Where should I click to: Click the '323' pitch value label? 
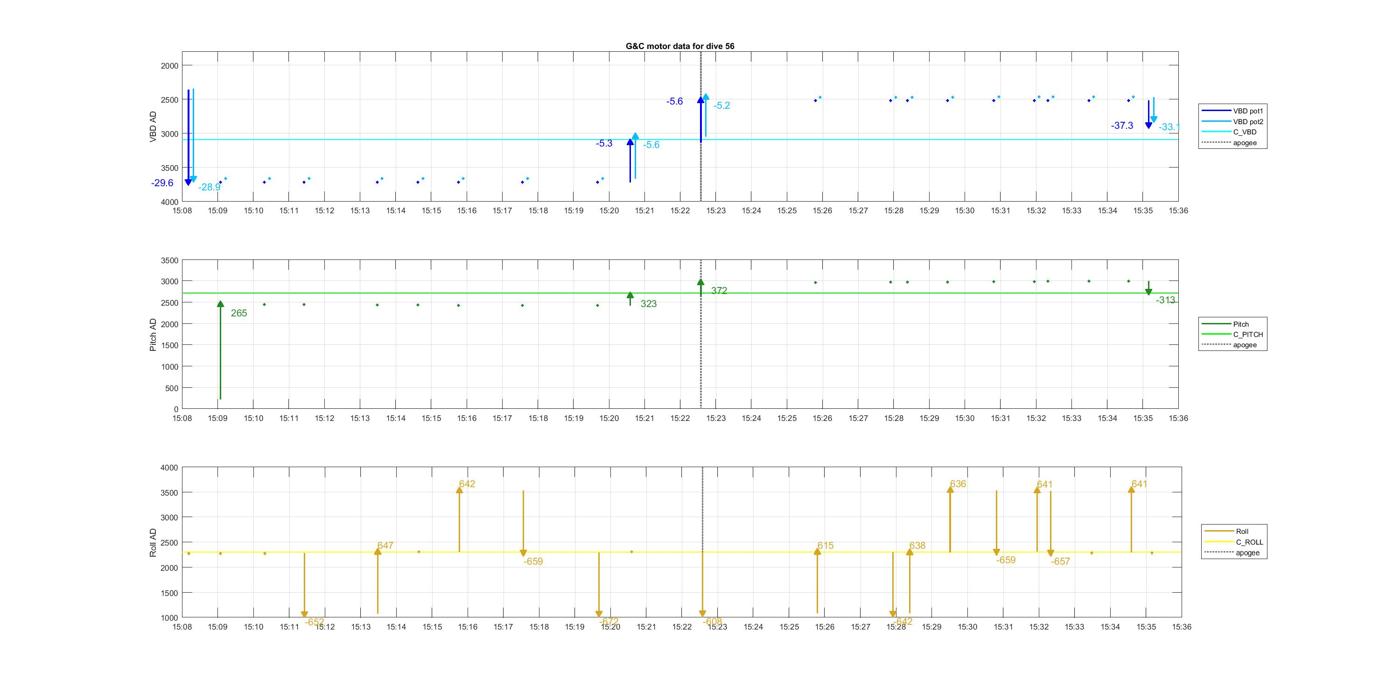[649, 304]
